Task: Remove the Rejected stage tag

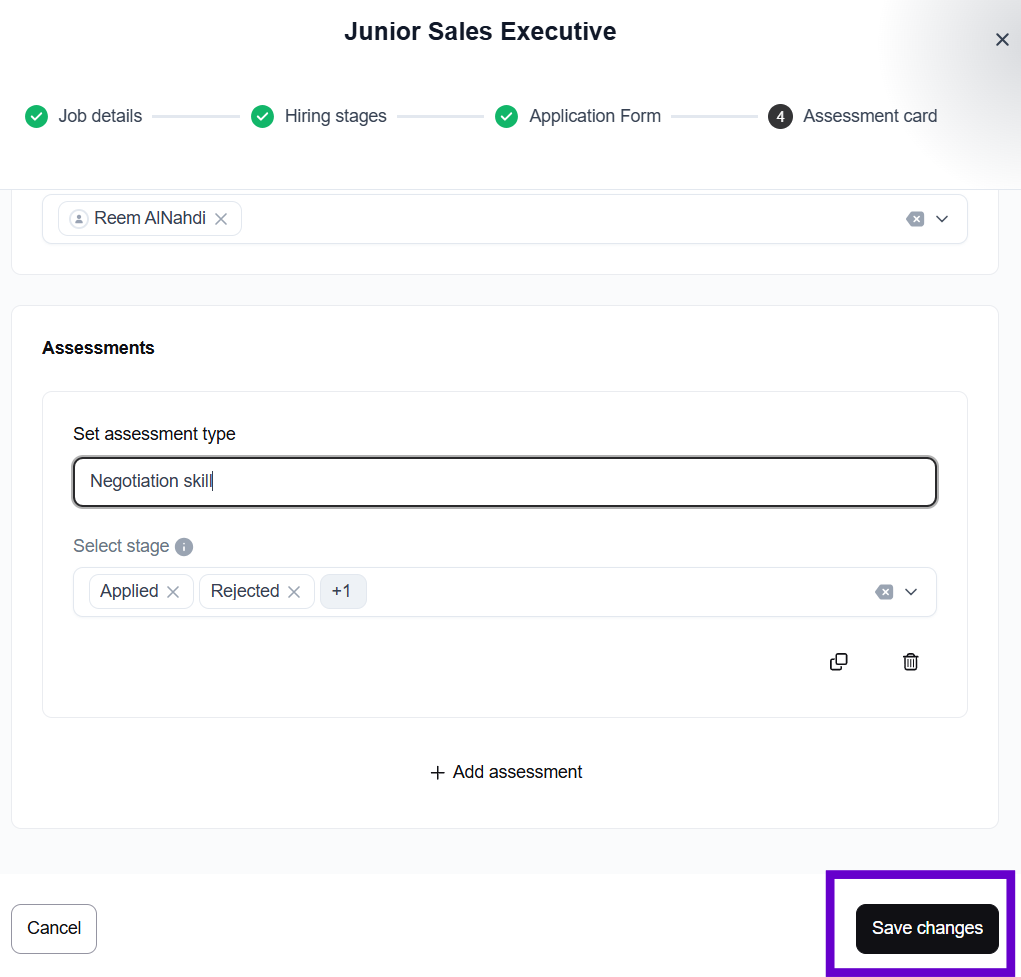Action: (x=294, y=592)
